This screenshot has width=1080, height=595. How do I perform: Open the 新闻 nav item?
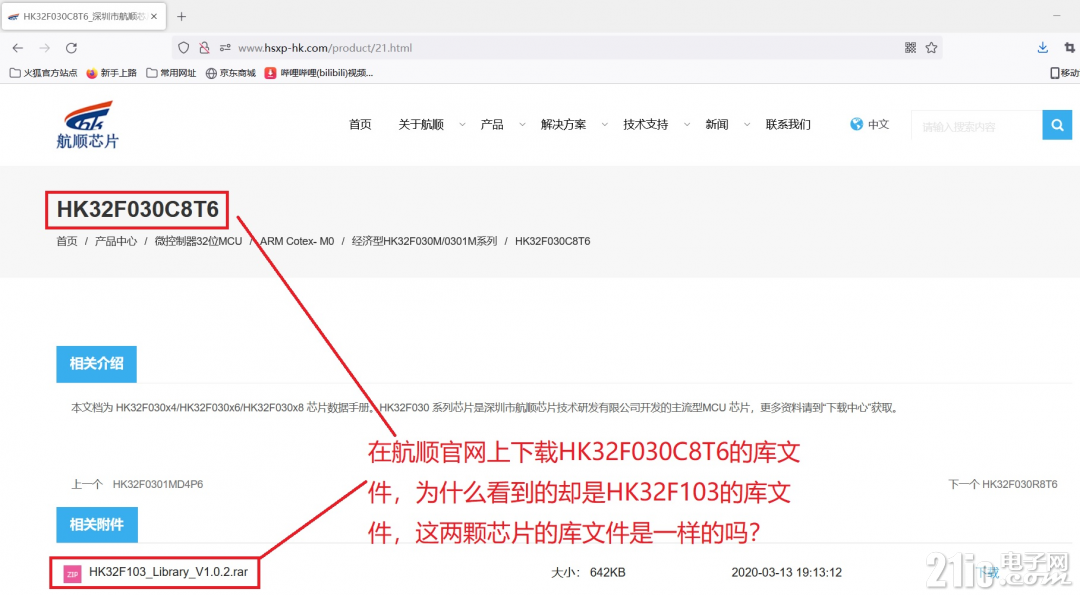717,125
